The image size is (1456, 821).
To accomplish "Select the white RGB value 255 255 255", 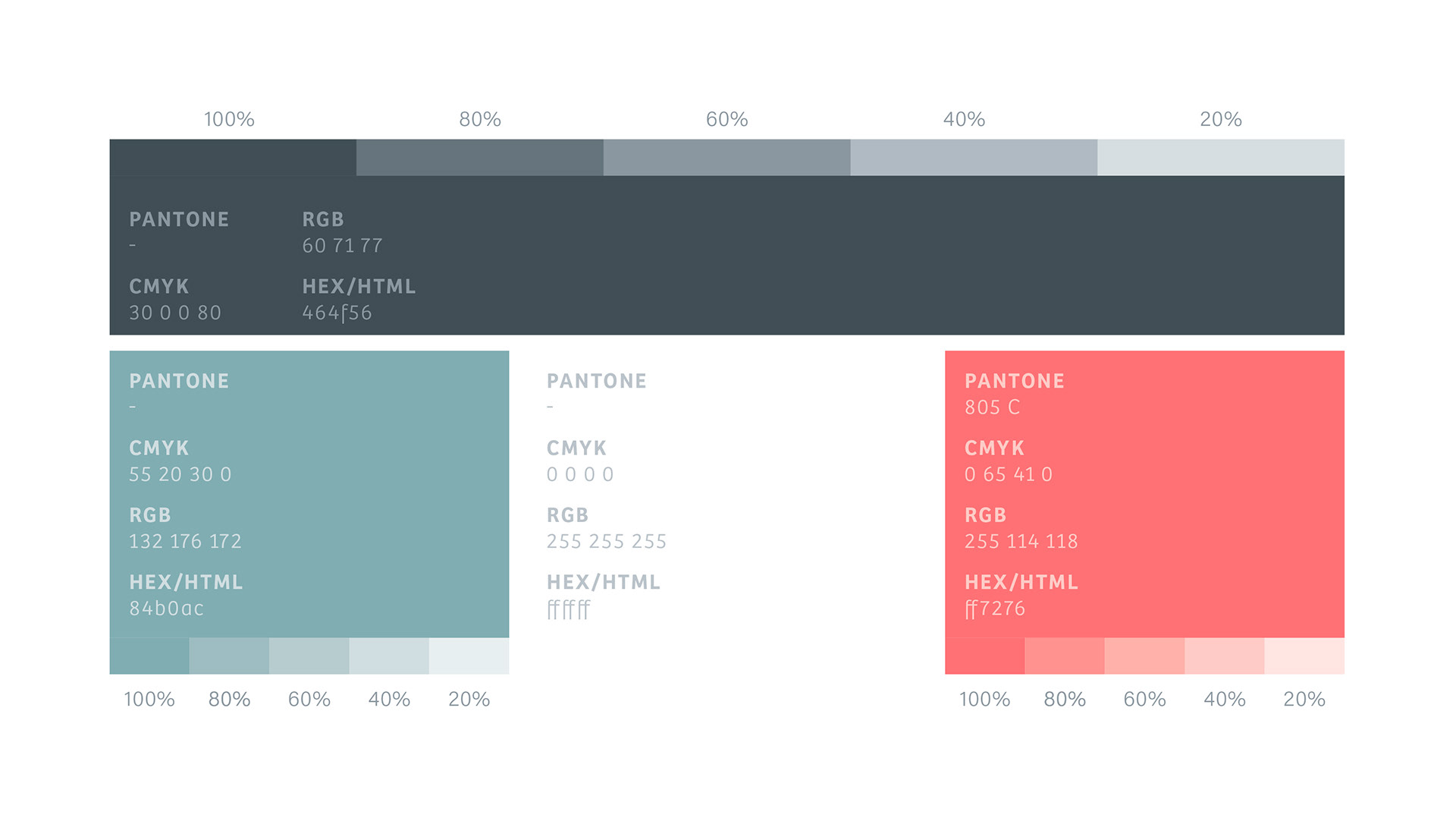I will point(607,542).
